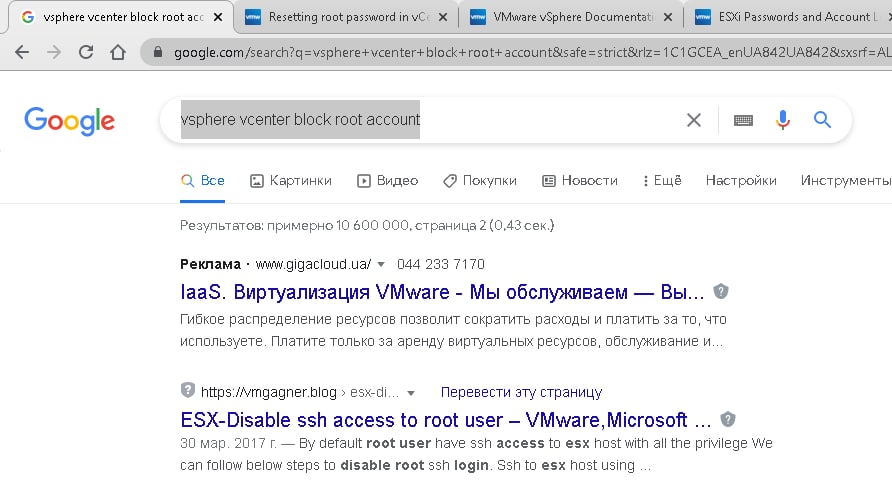The height and width of the screenshot is (503, 892).
Task: Start voice search with microphone
Action: click(x=783, y=120)
